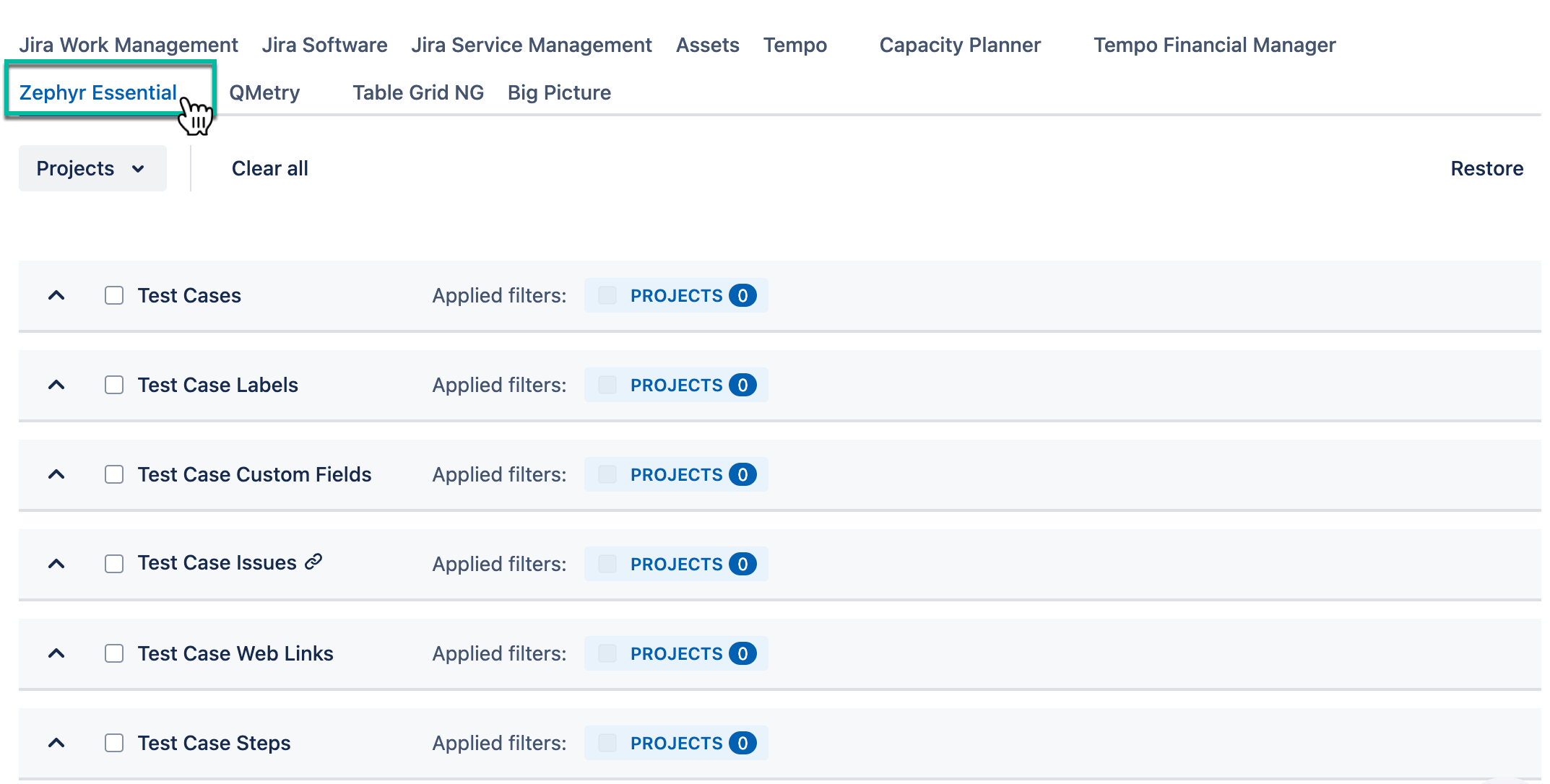This screenshot has height=784, width=1550.
Task: Collapse the Test Case Custom Fields row
Action: (x=56, y=474)
